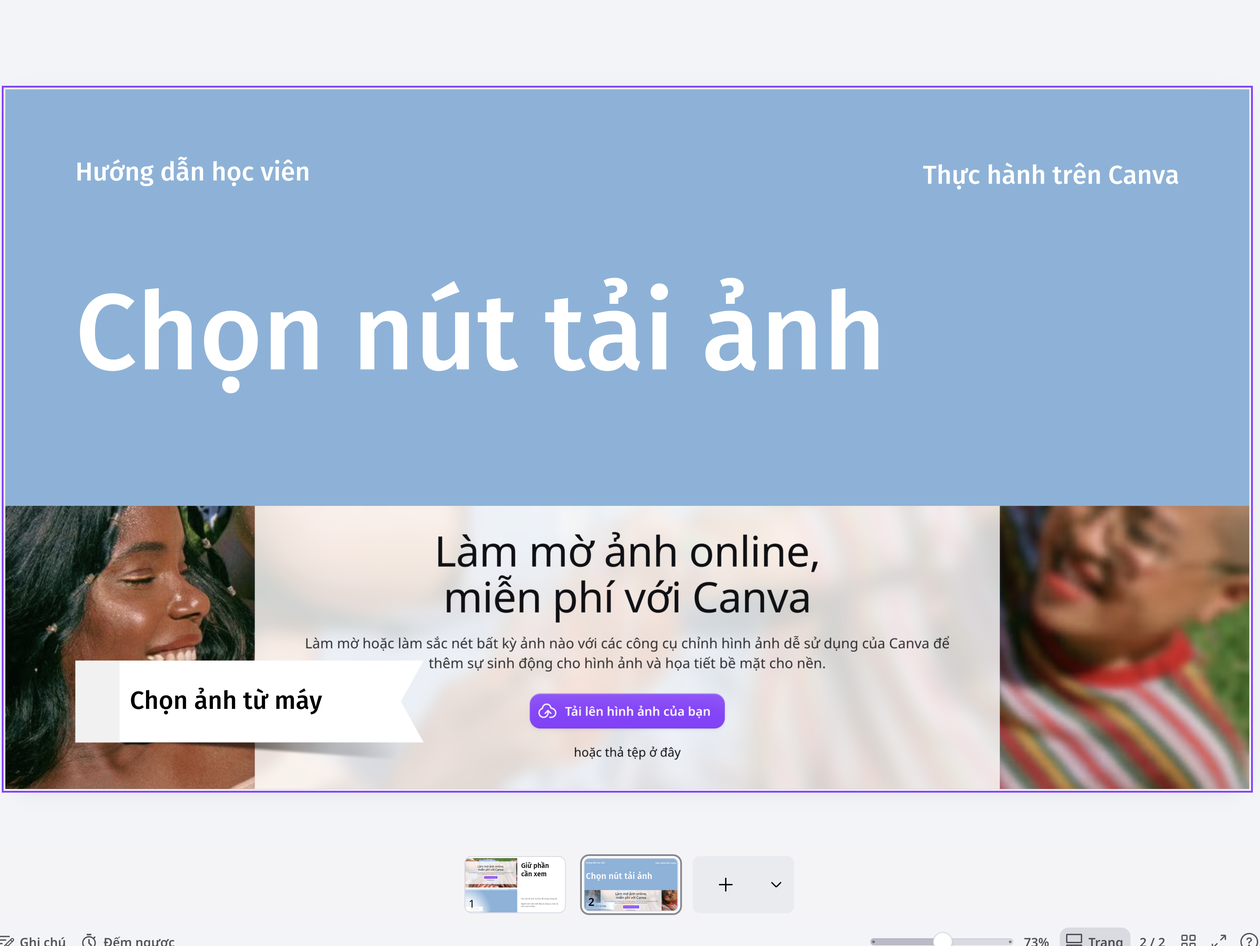
Task: Select the smiling woman photo on slide
Action: [x=130, y=647]
